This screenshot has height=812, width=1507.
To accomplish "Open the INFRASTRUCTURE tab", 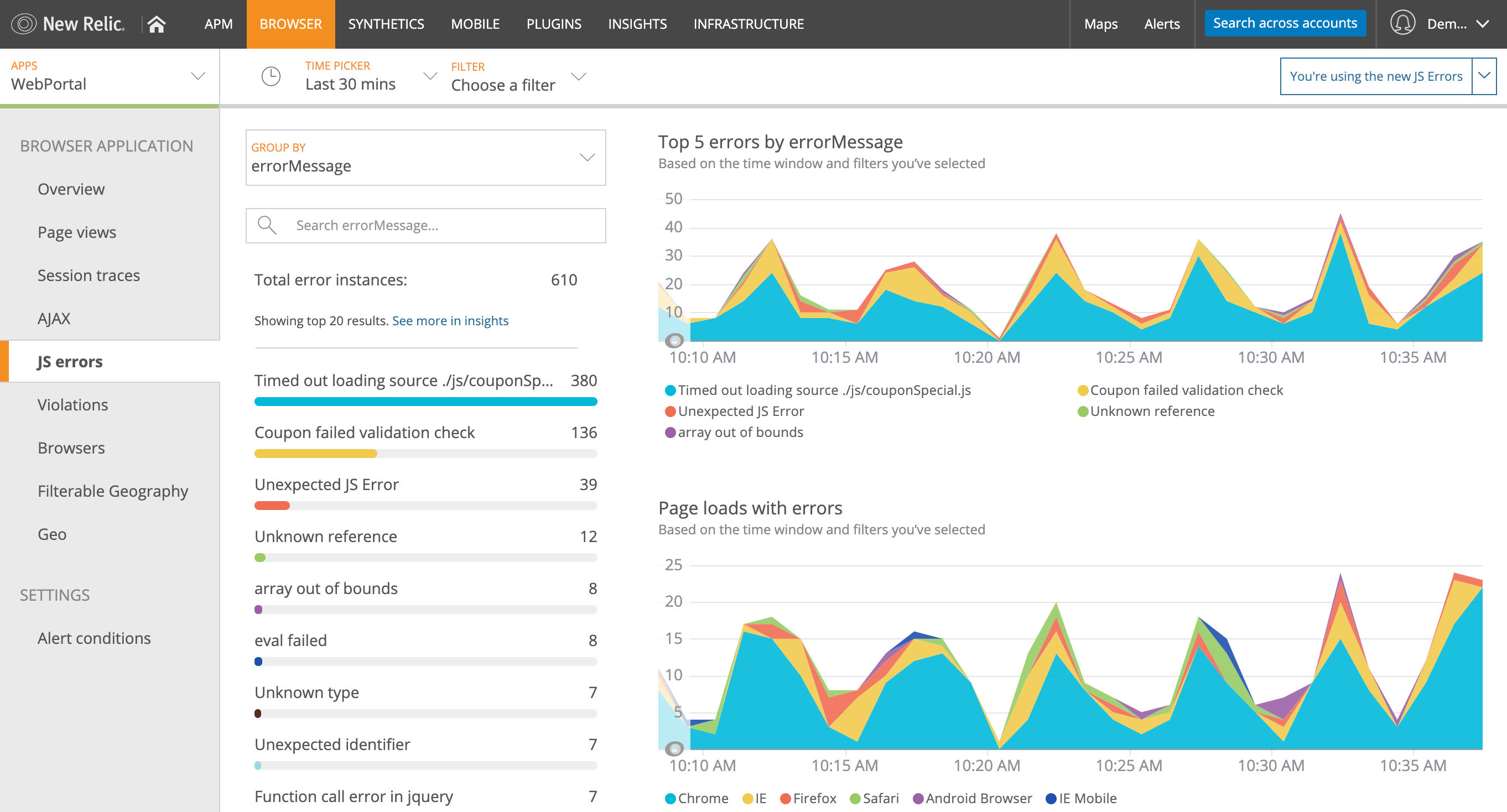I will tap(748, 24).
